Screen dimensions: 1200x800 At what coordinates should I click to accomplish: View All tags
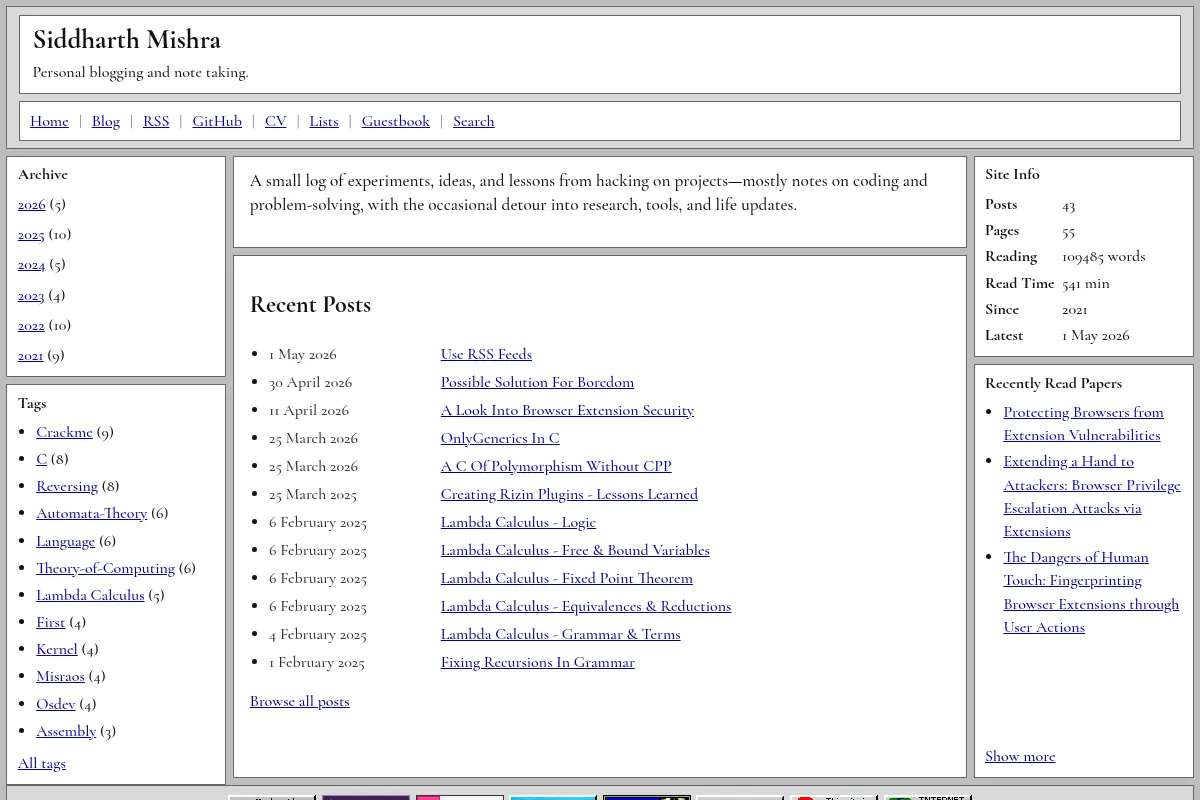(42, 763)
